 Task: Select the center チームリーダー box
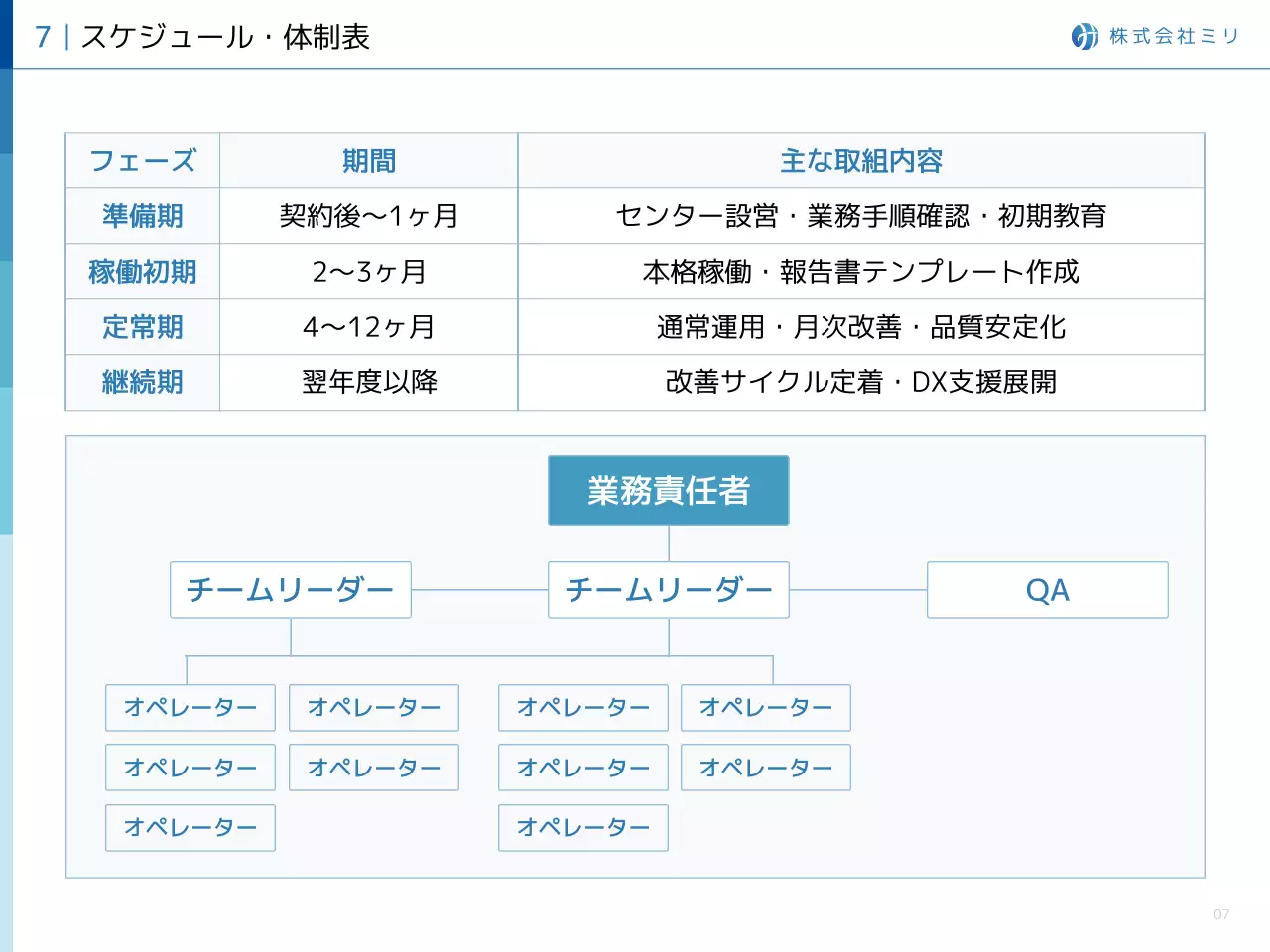[x=668, y=590]
